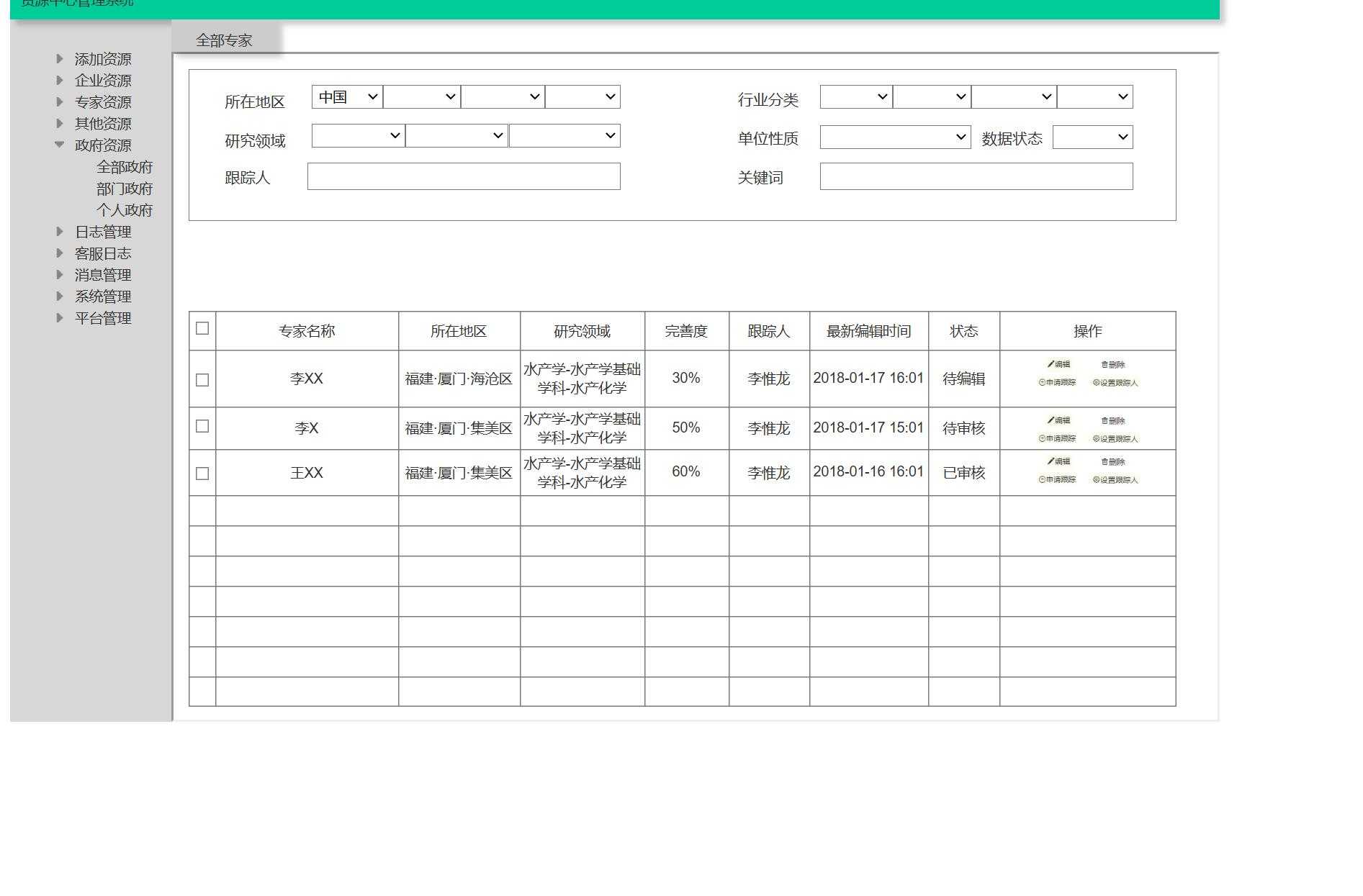The height and width of the screenshot is (896, 1363).
Task: Click the delete trash icon for 李XX
Action: (1112, 364)
